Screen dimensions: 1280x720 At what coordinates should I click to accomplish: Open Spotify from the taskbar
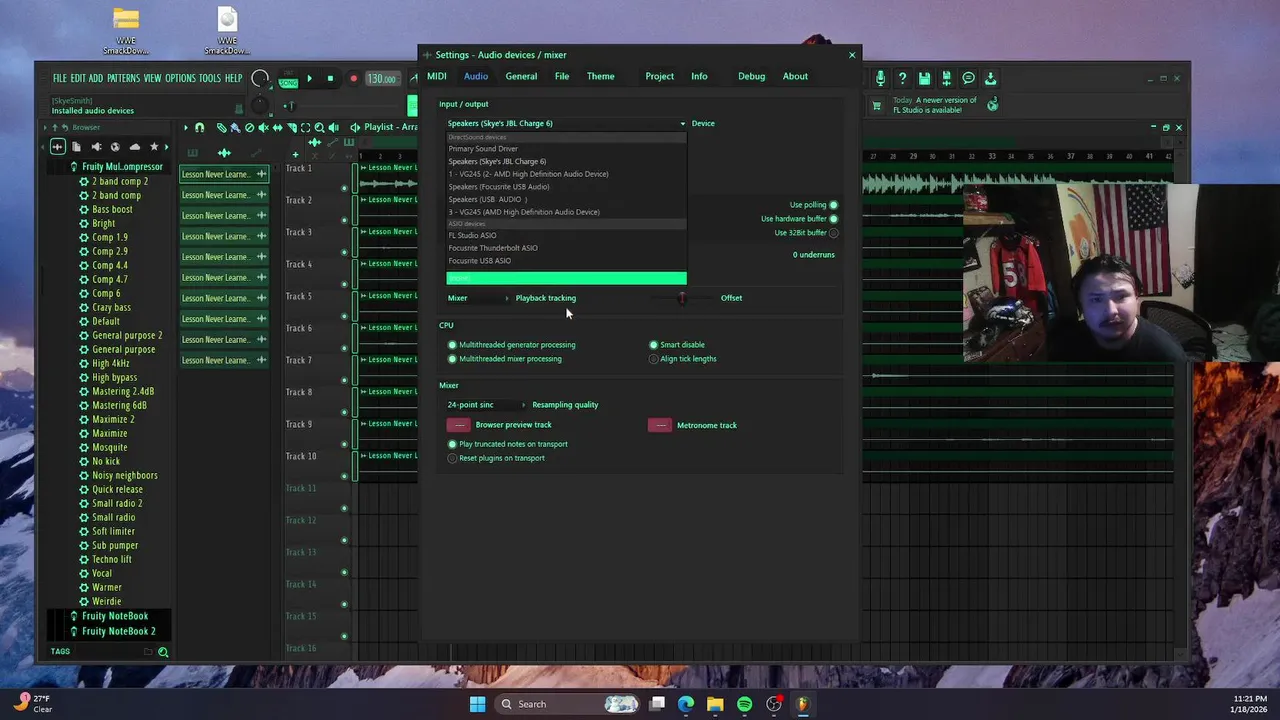pos(744,704)
